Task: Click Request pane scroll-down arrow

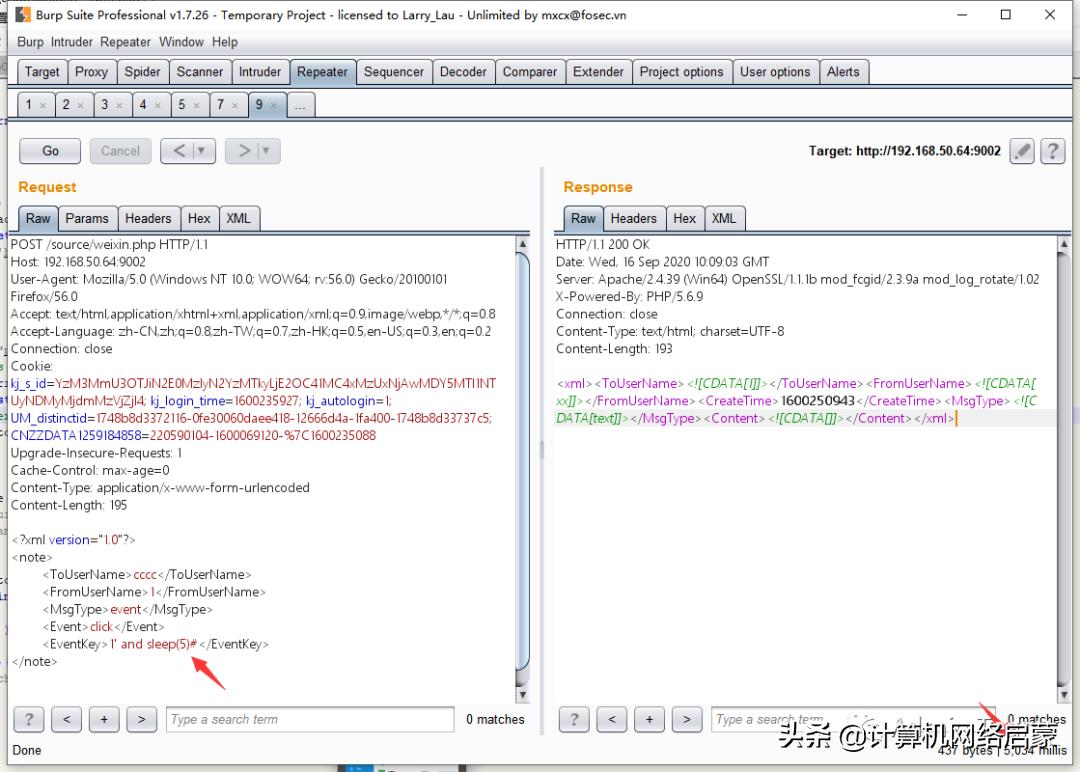Action: pos(522,695)
